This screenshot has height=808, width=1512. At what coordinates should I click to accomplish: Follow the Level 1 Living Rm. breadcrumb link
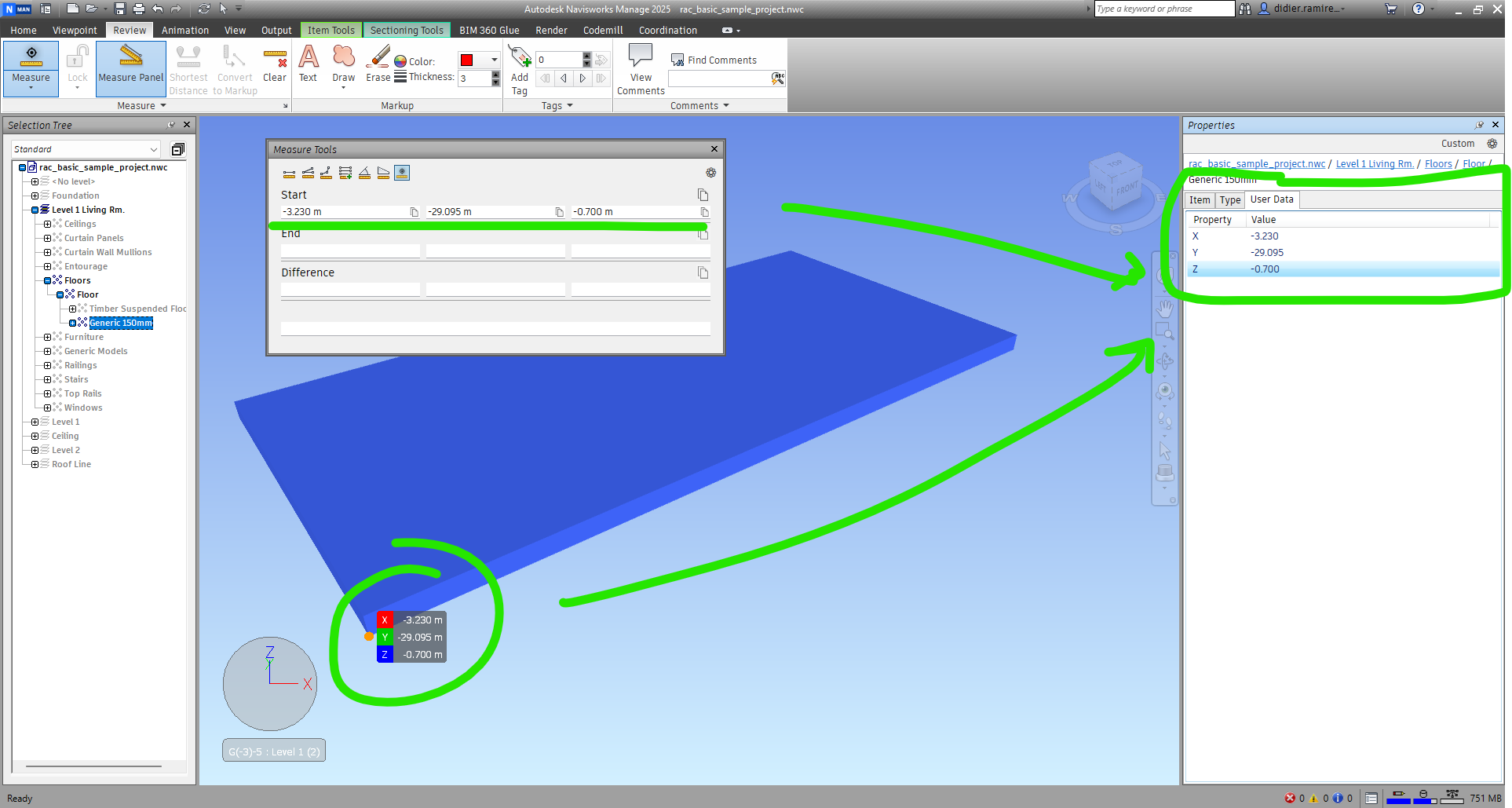tap(1375, 164)
